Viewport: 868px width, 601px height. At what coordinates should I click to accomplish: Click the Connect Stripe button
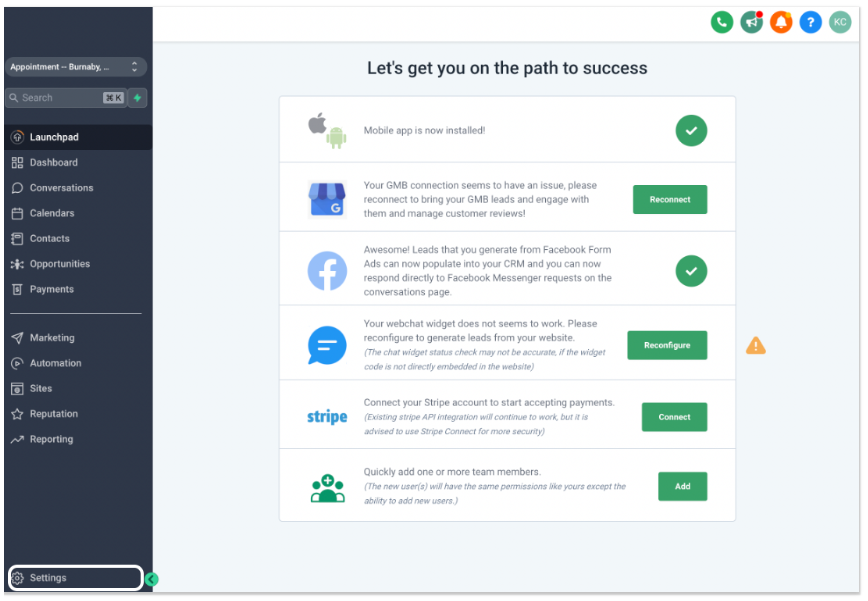point(674,417)
